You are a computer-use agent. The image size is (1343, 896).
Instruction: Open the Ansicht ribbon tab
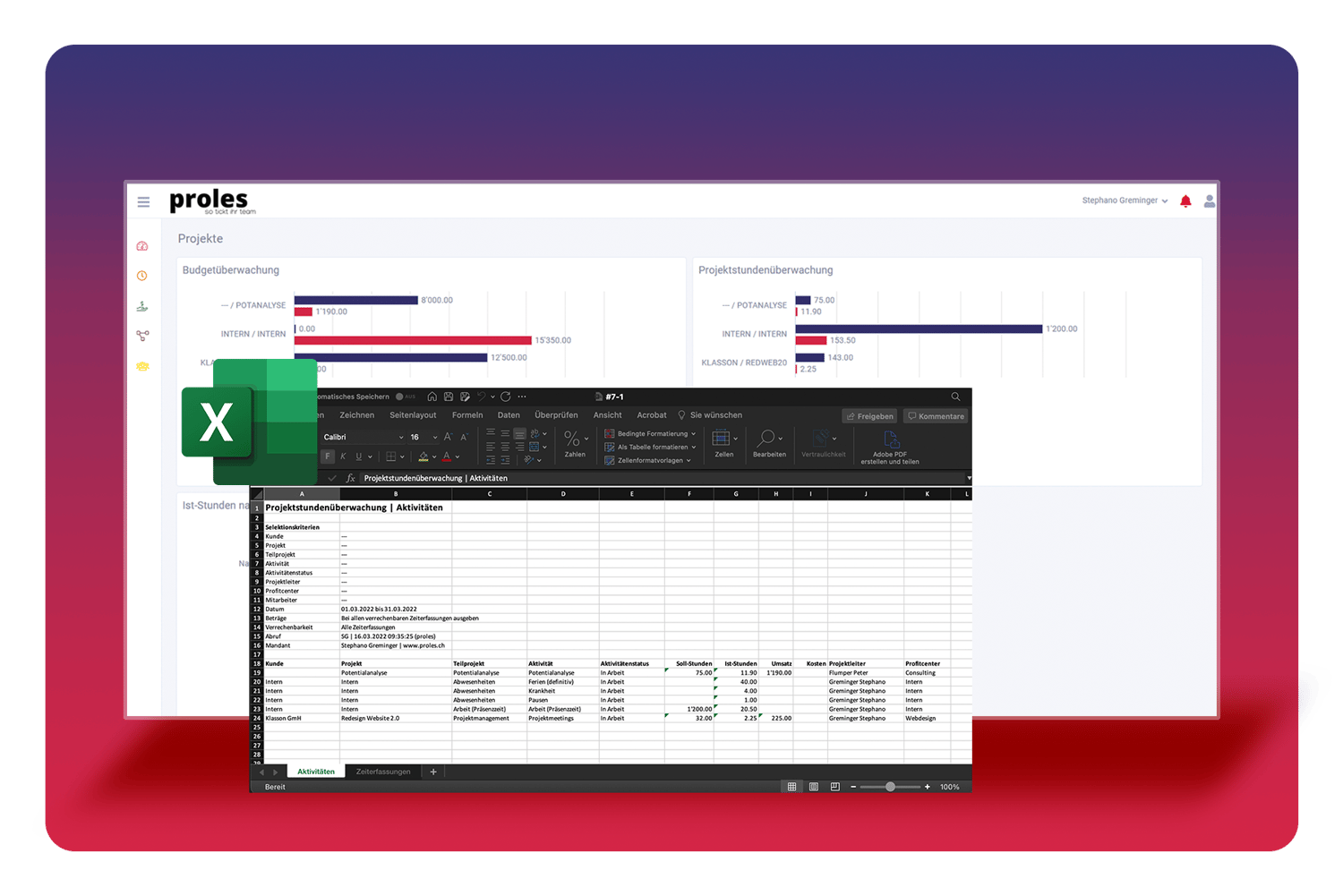pos(607,415)
